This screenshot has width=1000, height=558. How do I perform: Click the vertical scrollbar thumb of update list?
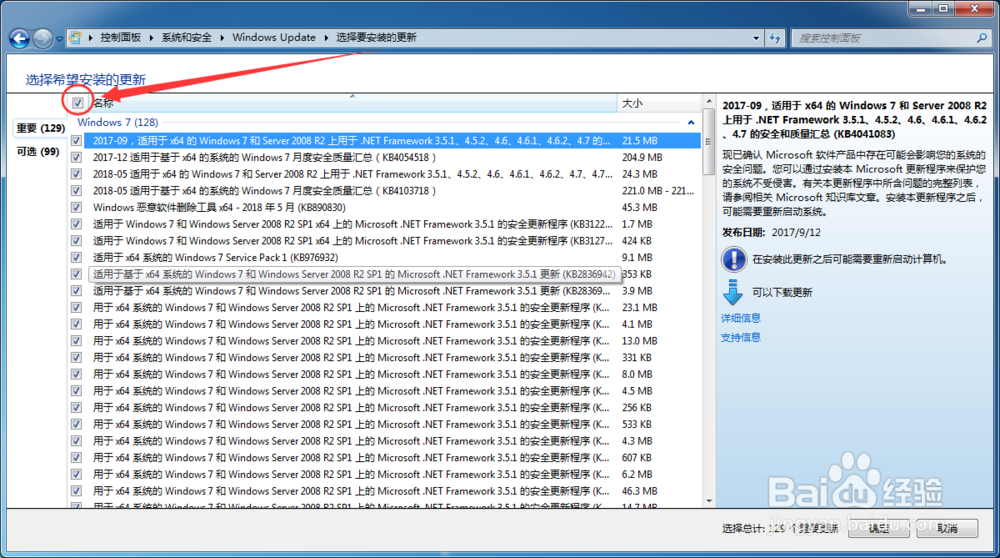pos(709,142)
